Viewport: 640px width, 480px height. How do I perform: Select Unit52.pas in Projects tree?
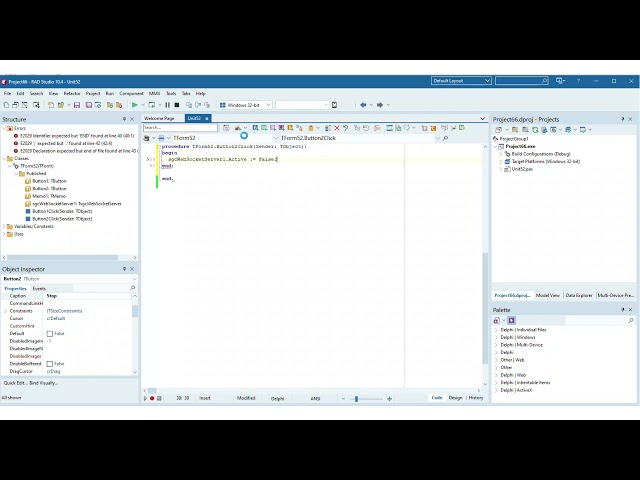[522, 169]
